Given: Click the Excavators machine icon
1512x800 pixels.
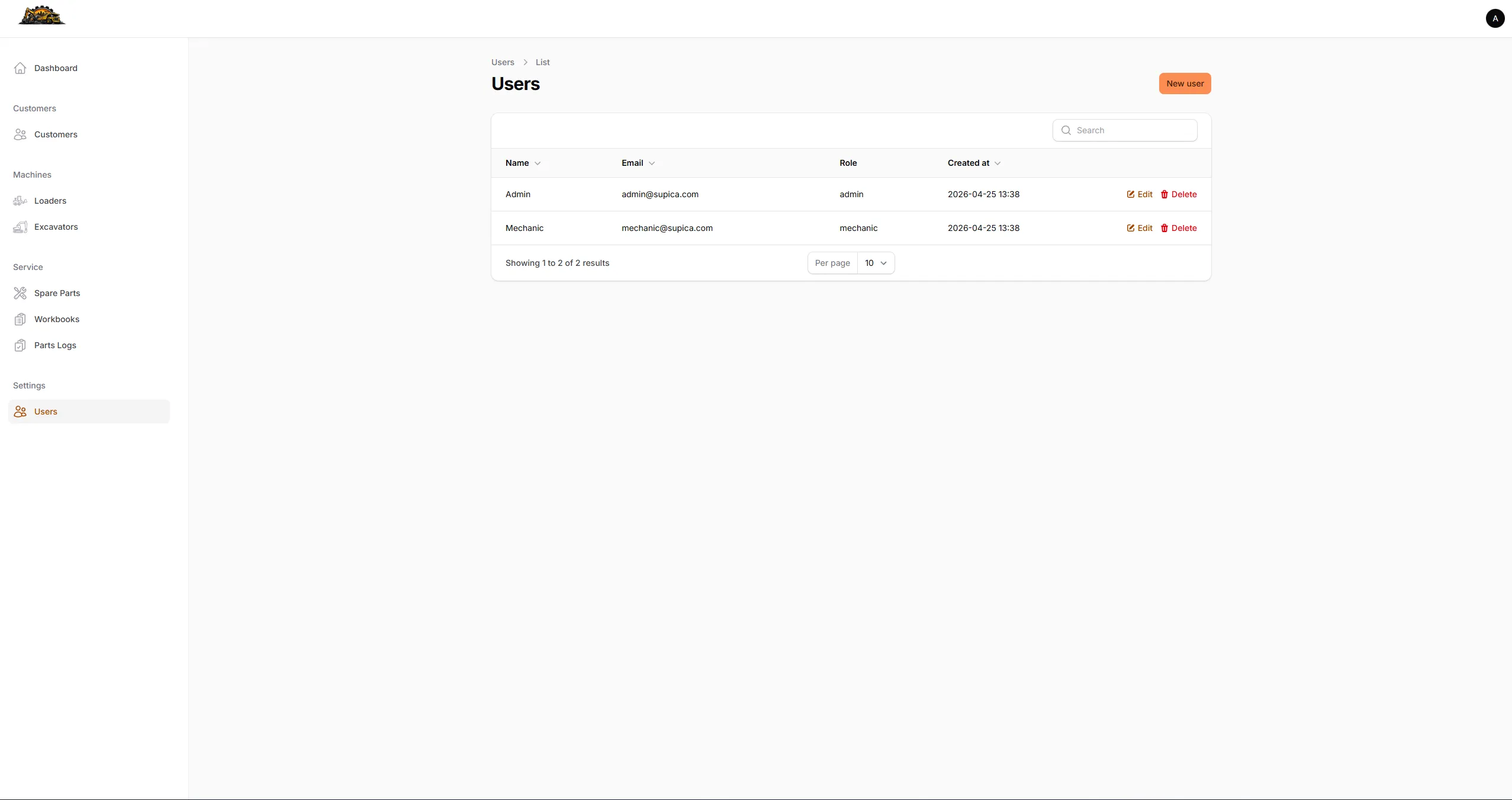Looking at the screenshot, I should coord(20,227).
